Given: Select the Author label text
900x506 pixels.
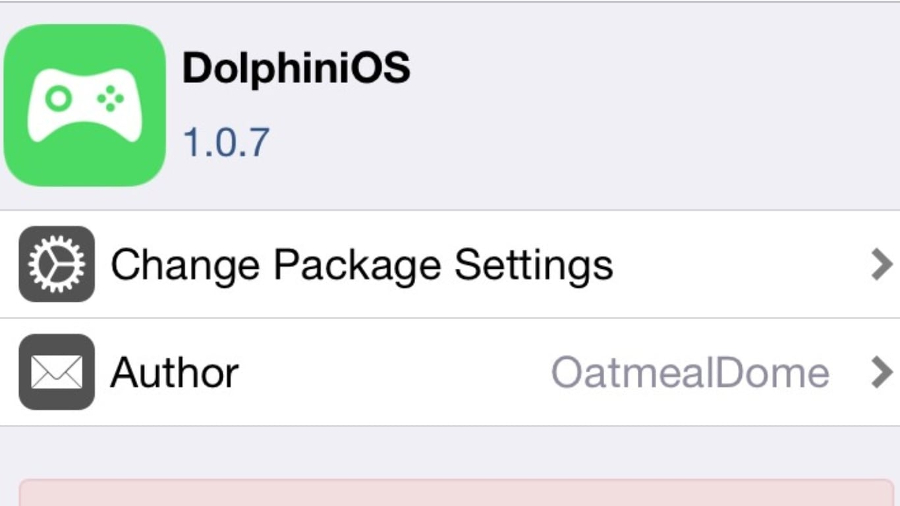Looking at the screenshot, I should (x=174, y=373).
